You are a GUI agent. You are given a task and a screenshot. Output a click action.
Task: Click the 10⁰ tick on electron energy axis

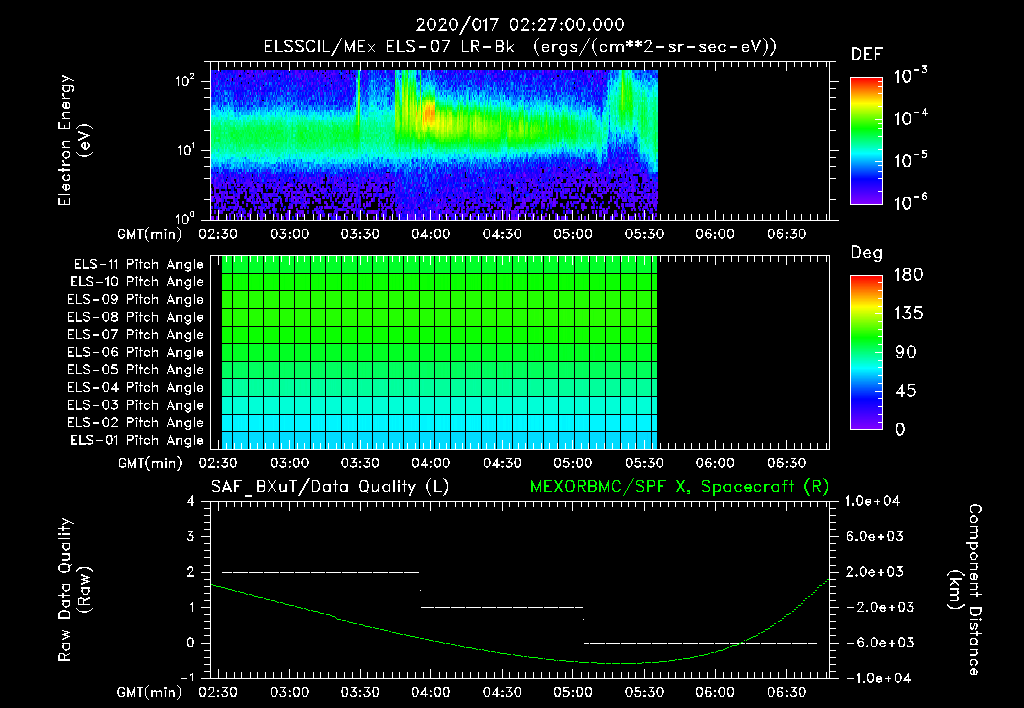[185, 218]
